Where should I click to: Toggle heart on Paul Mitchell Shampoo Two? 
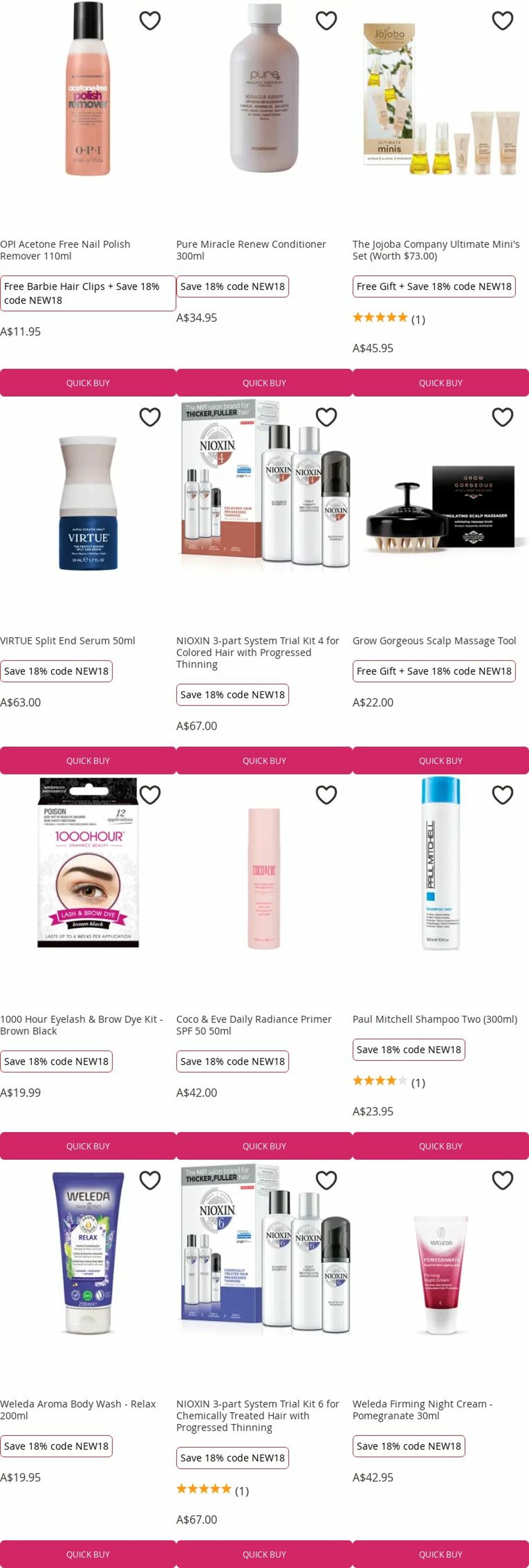502,795
